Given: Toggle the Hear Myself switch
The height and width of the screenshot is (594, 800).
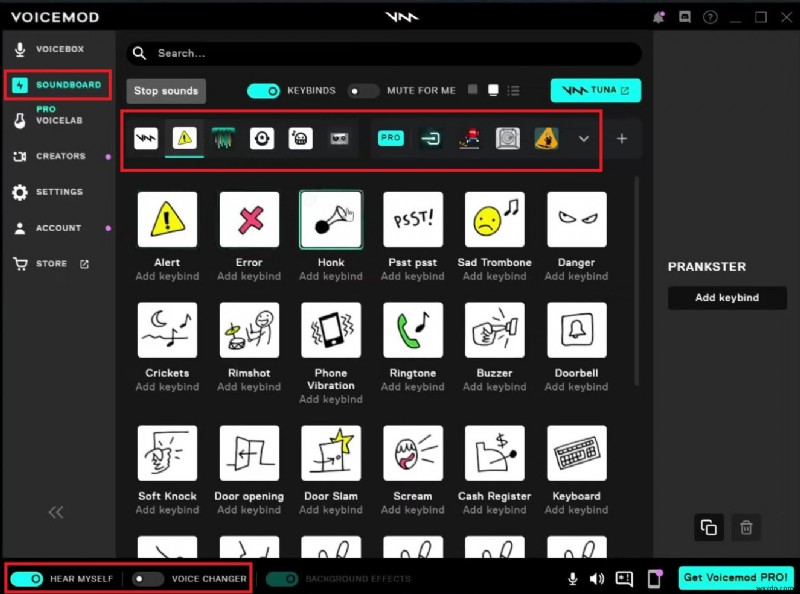Looking at the screenshot, I should [x=27, y=579].
